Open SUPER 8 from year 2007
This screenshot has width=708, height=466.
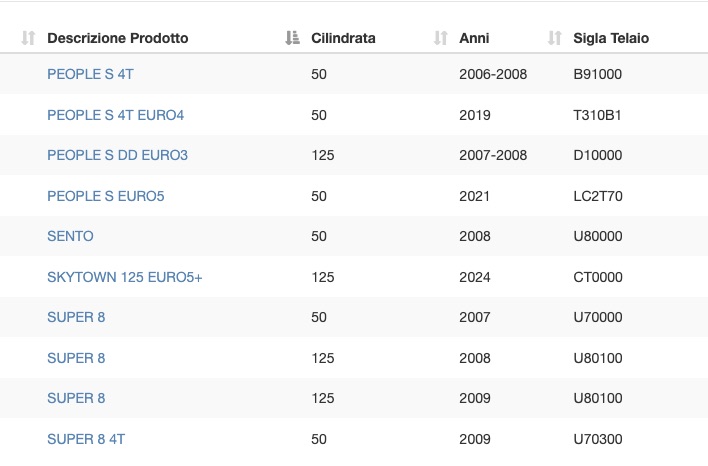76,317
